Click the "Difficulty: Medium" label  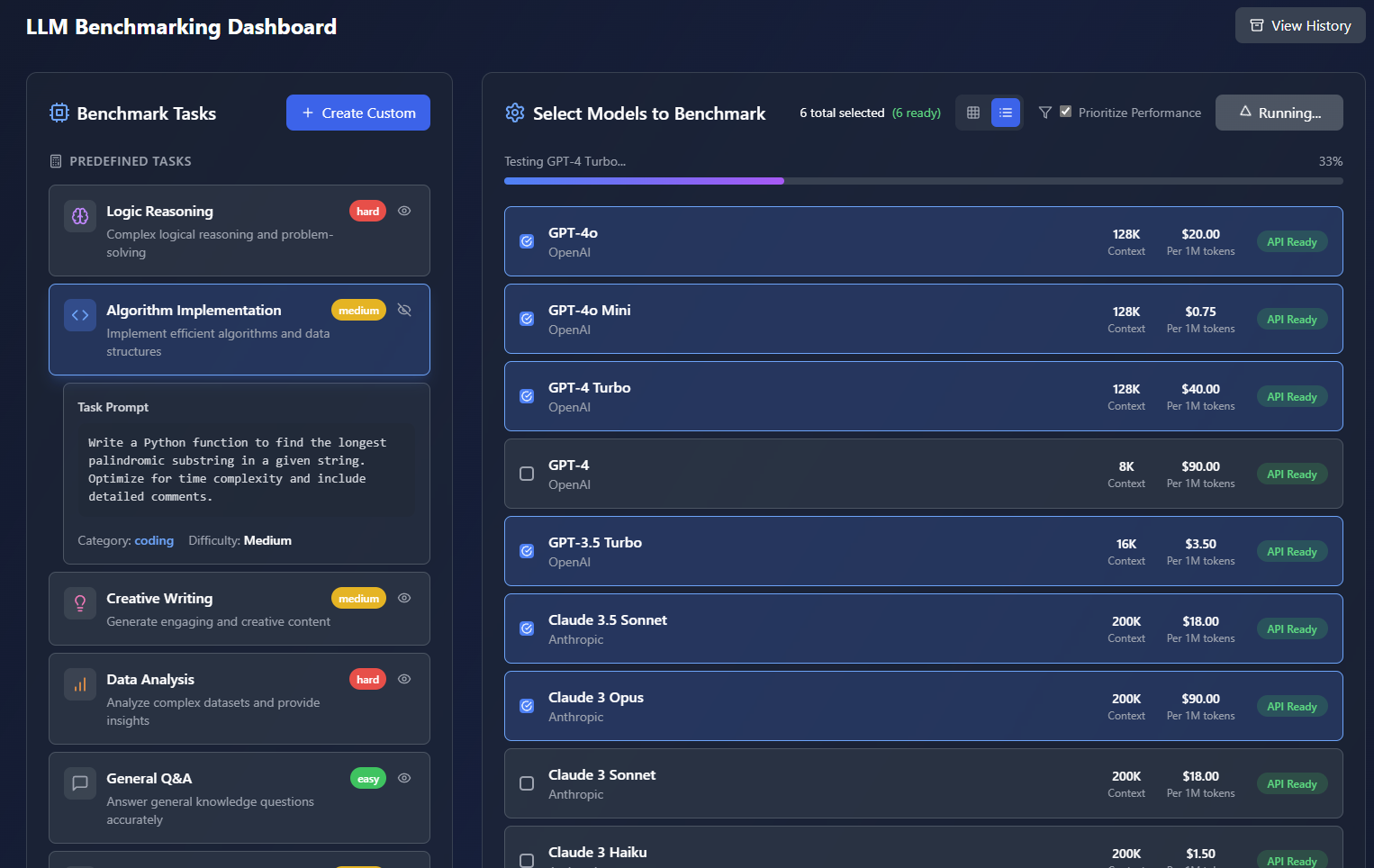[240, 540]
